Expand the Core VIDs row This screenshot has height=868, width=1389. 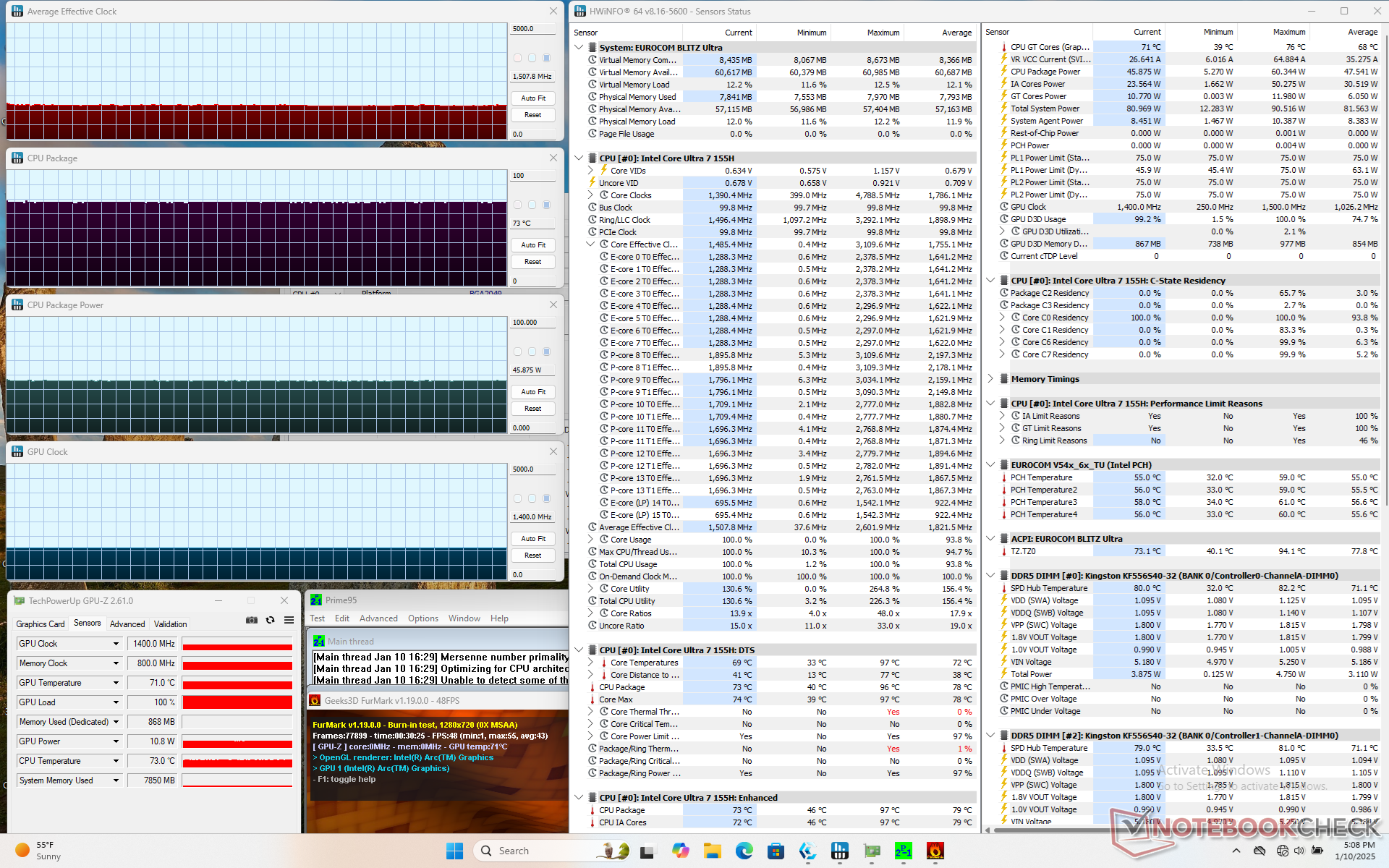pos(590,171)
